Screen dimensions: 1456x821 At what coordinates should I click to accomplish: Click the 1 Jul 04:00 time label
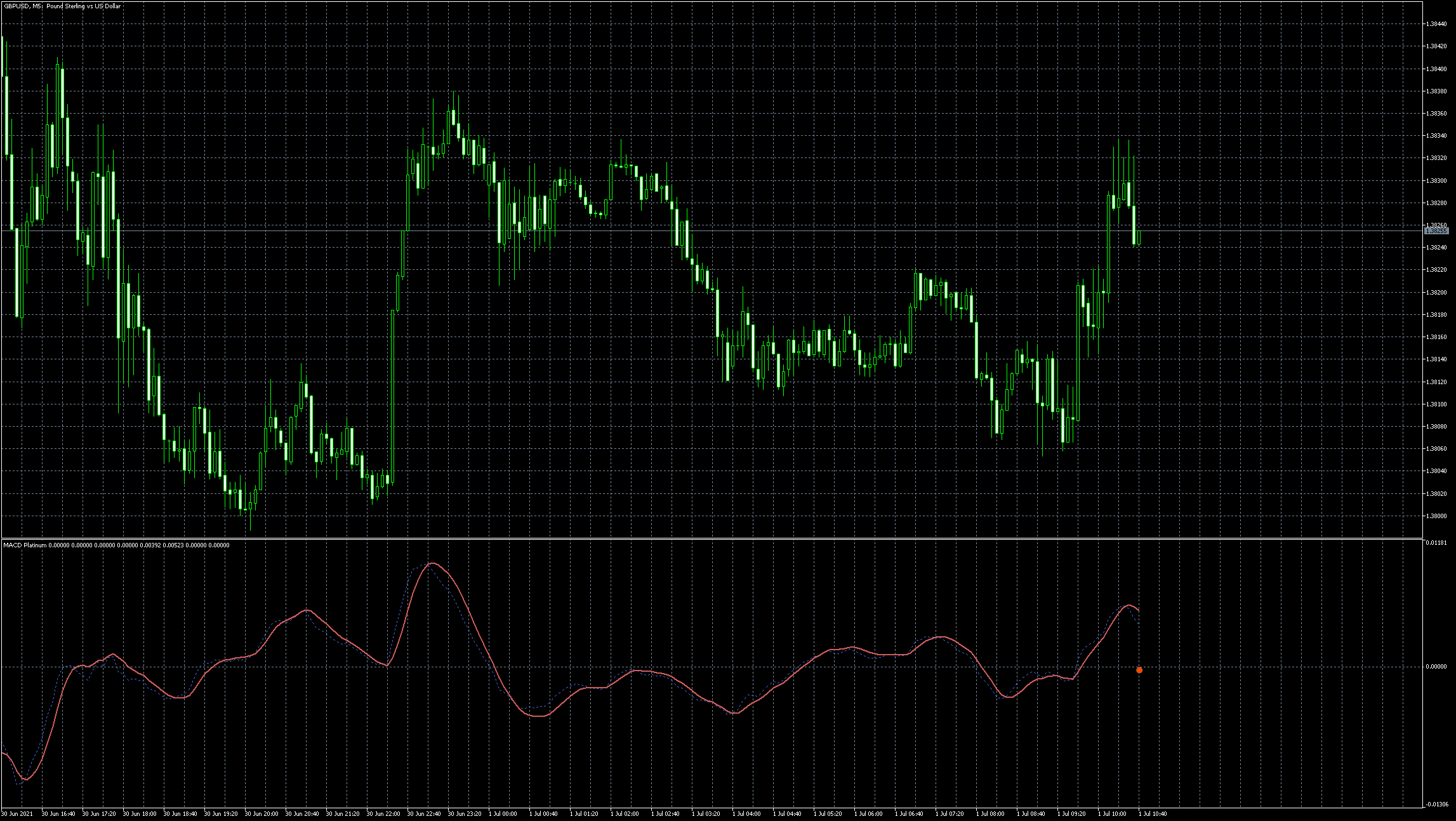746,813
